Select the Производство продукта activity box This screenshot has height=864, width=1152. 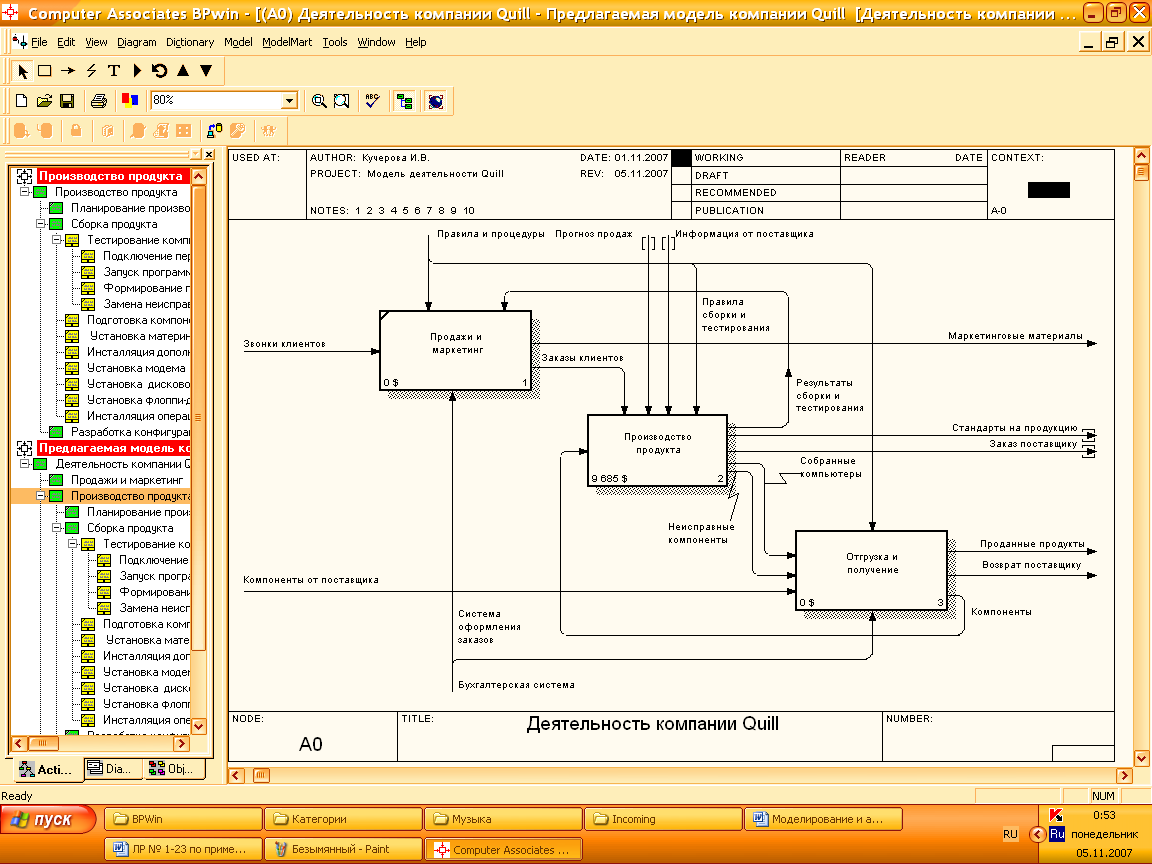tap(658, 450)
